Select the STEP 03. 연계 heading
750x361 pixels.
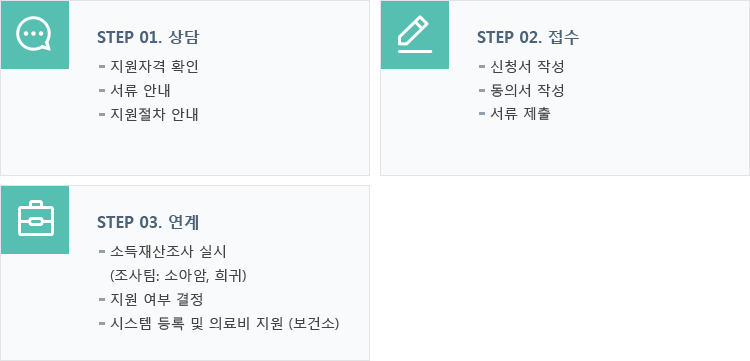pos(148,222)
